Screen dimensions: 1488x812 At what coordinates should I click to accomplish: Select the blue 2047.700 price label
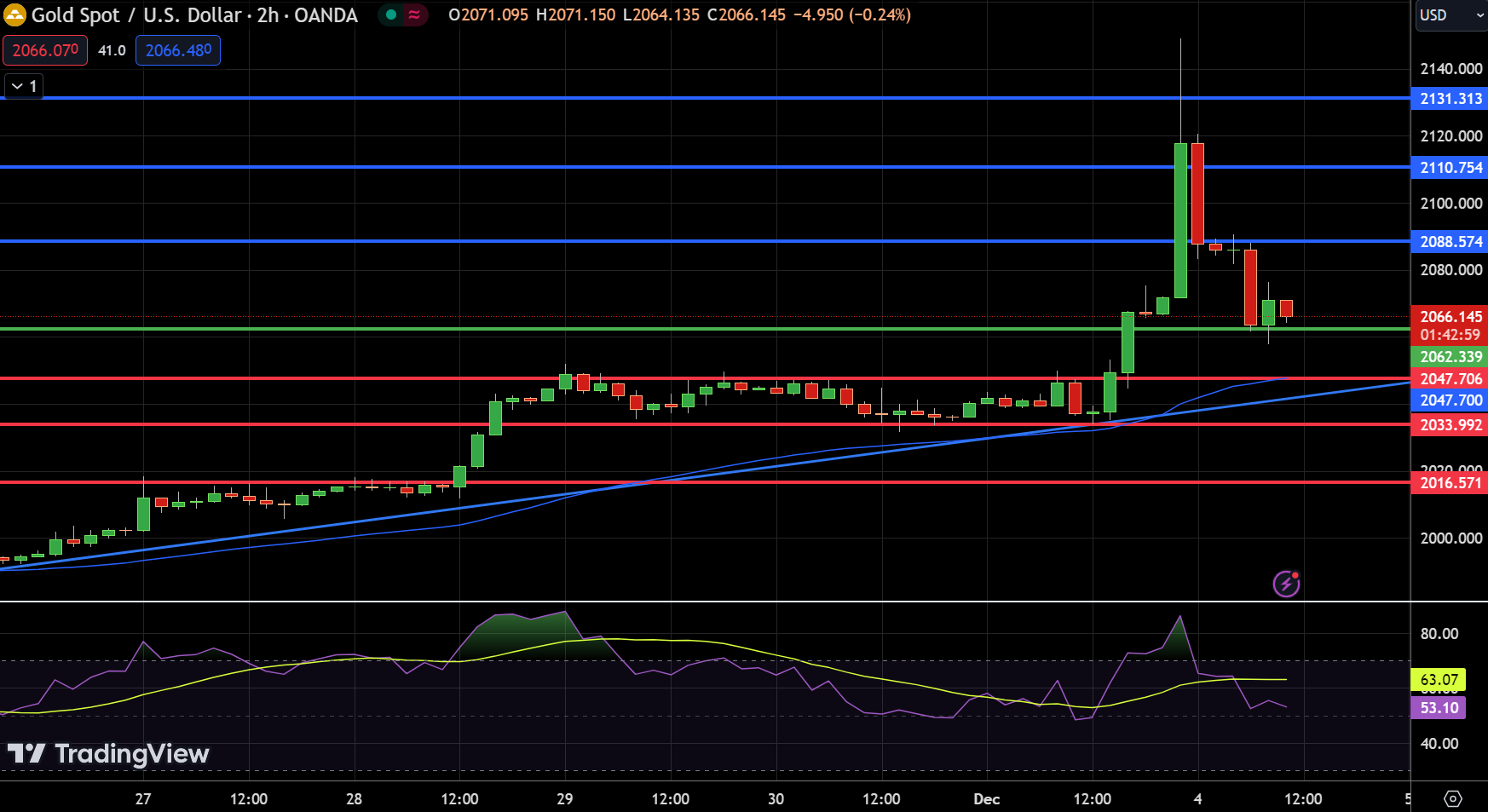(1450, 400)
